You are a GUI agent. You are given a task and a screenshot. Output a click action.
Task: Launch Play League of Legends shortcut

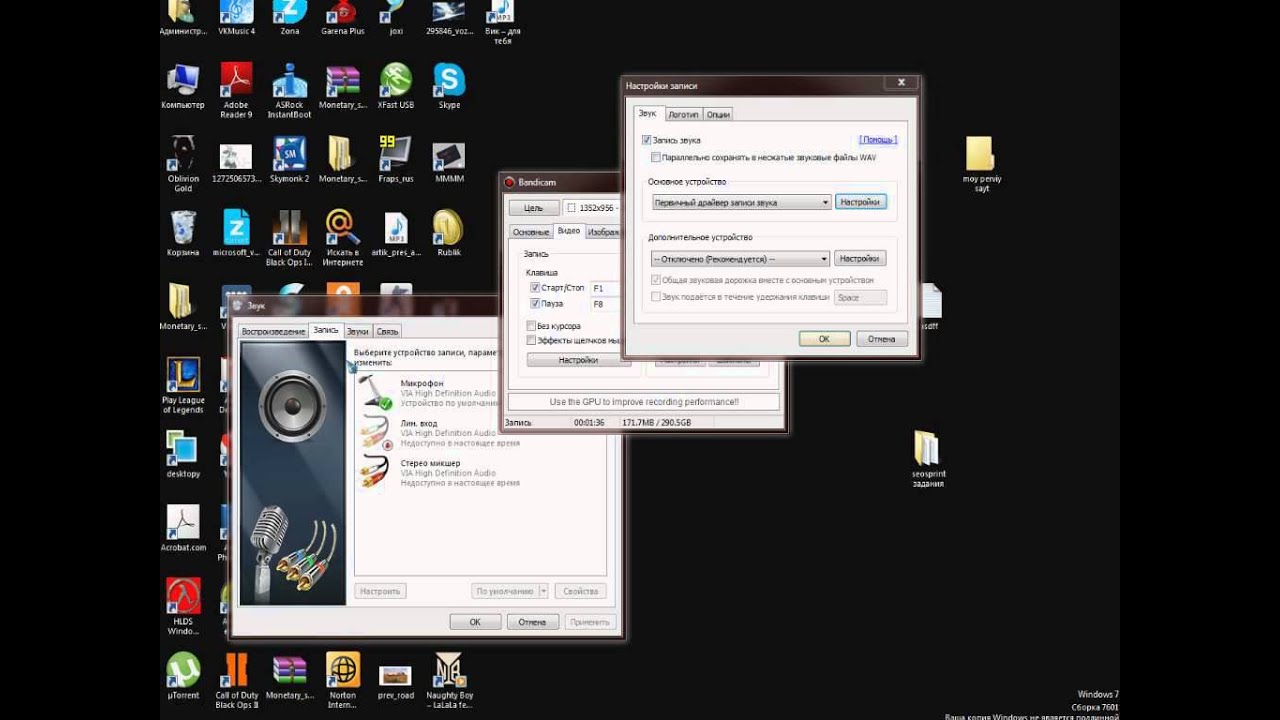183,386
